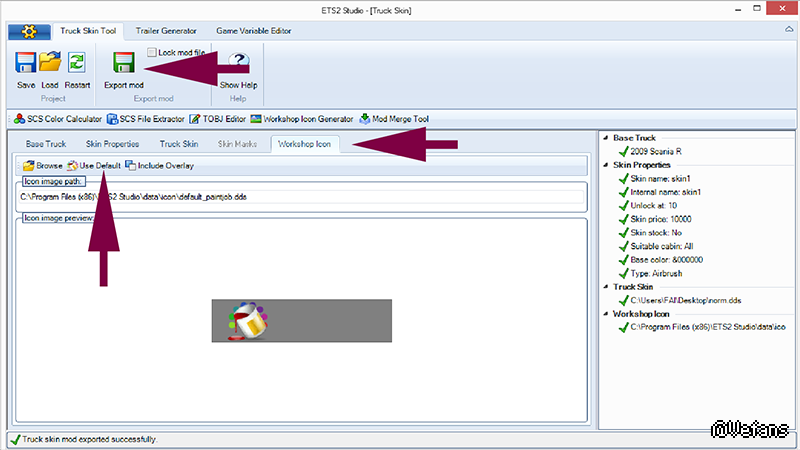Open the Skin Masks tab
The image size is (800, 450).
tap(237, 144)
